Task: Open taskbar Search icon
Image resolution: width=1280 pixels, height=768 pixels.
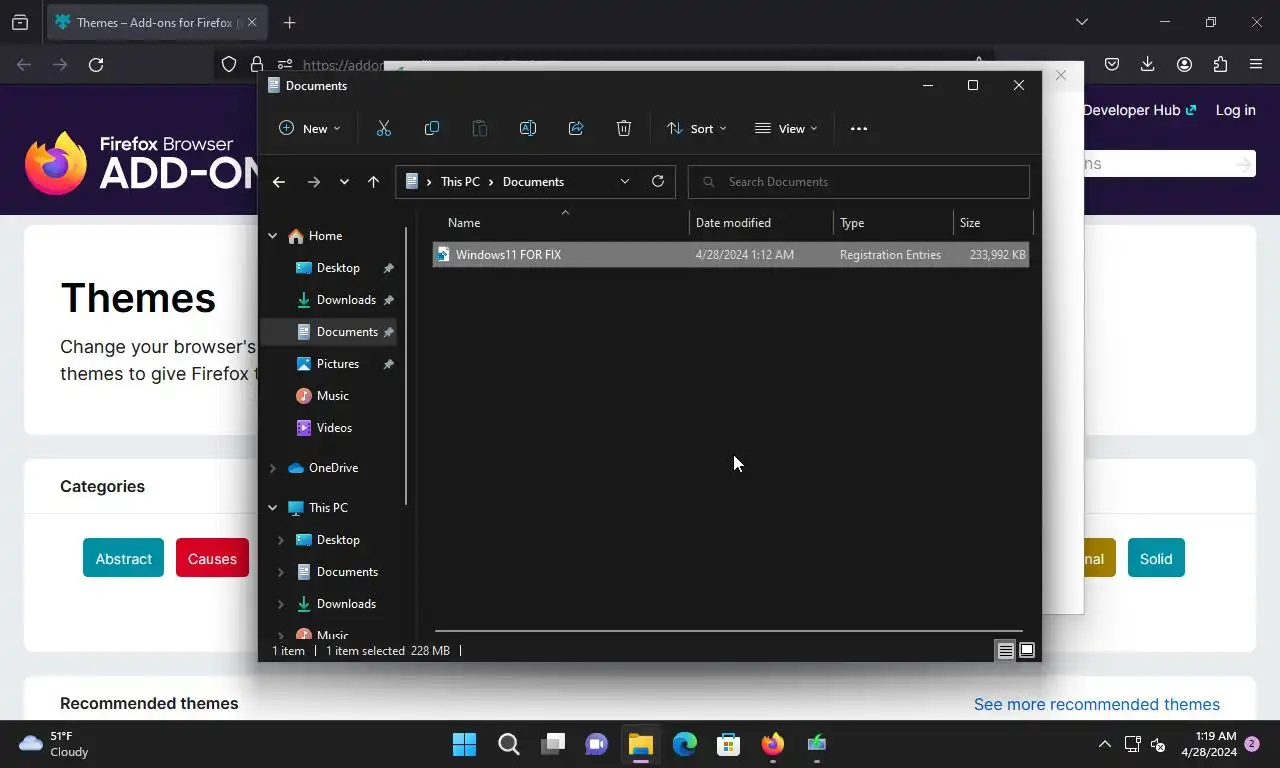Action: (508, 744)
